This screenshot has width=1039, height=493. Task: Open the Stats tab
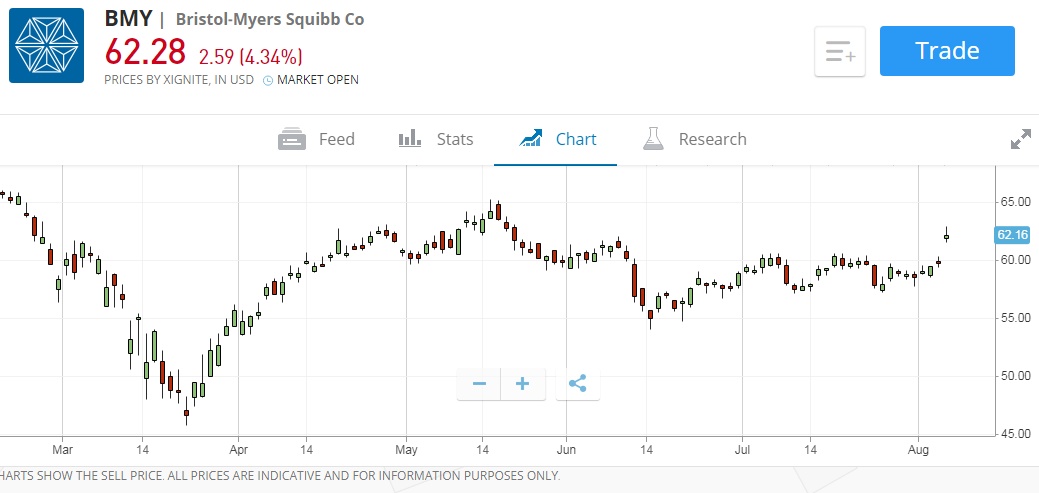[x=436, y=139]
